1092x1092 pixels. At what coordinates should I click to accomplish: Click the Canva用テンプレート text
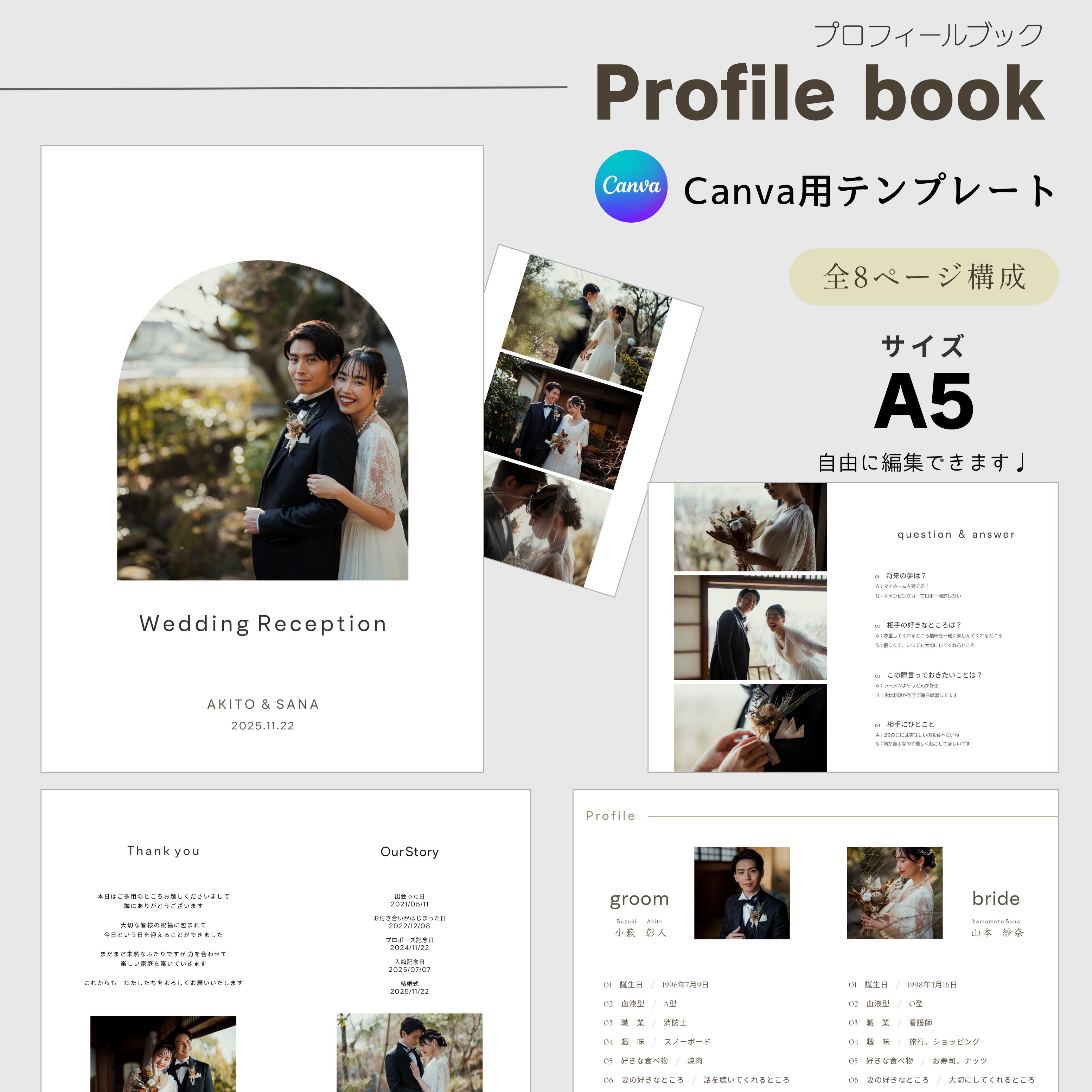869,191
